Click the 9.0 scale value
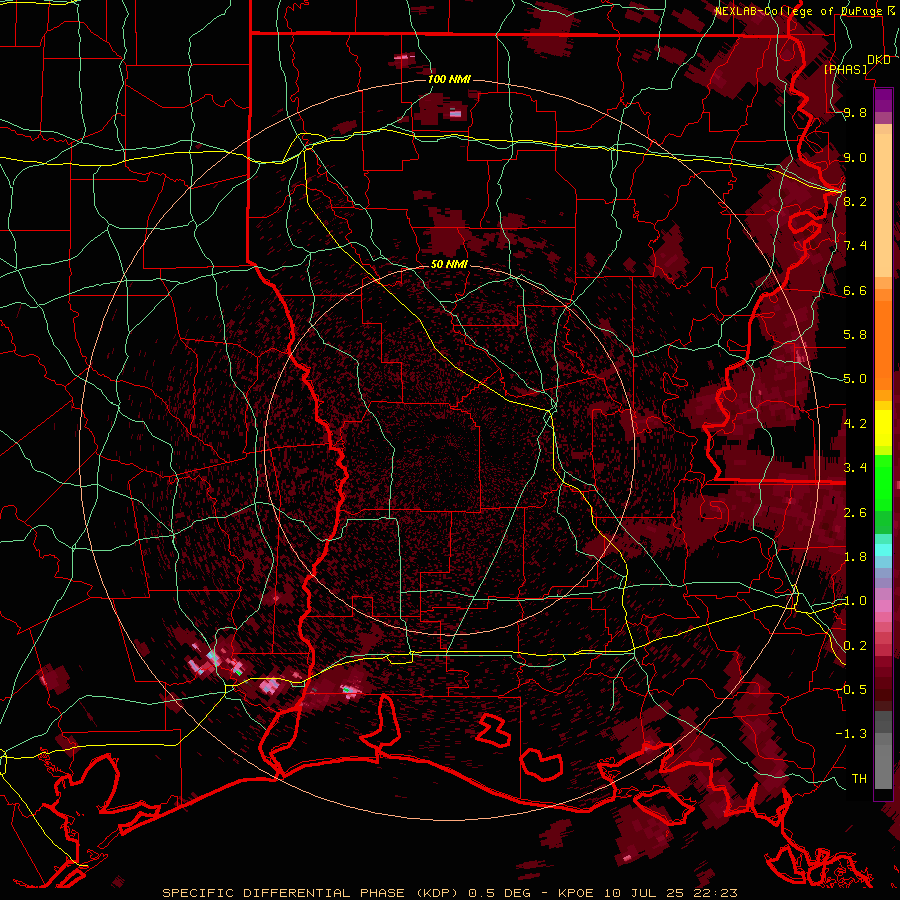Screen dimensions: 900x900 (x=855, y=158)
